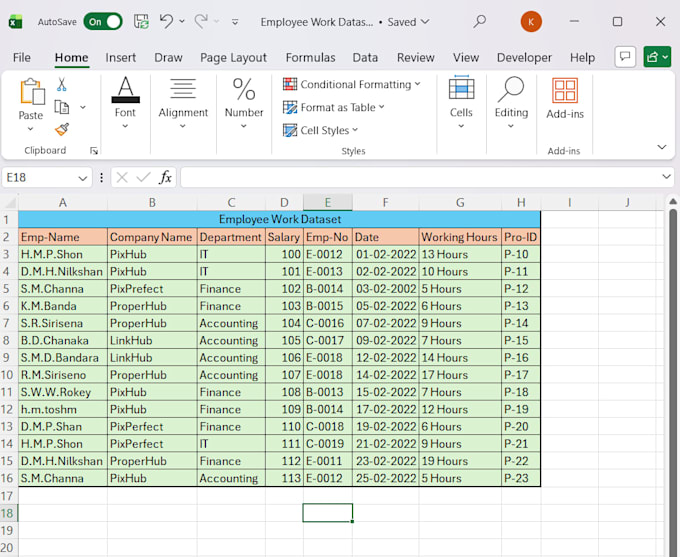Screen dimensions: 680x557
Task: Open the File menu tab
Action: [x=22, y=57]
